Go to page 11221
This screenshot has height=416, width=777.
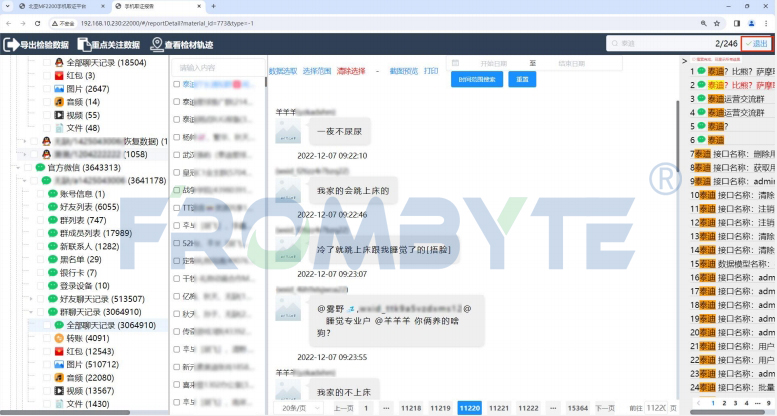tap(499, 408)
